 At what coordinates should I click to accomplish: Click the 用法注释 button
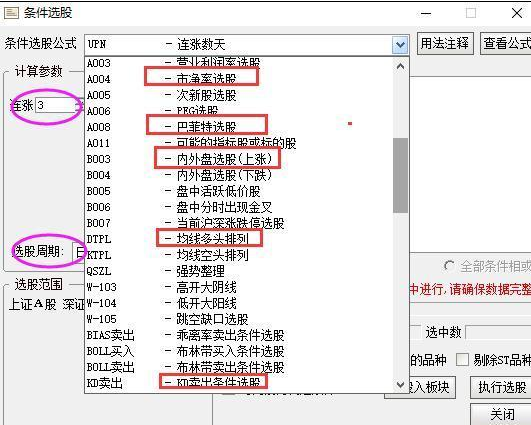[x=445, y=43]
